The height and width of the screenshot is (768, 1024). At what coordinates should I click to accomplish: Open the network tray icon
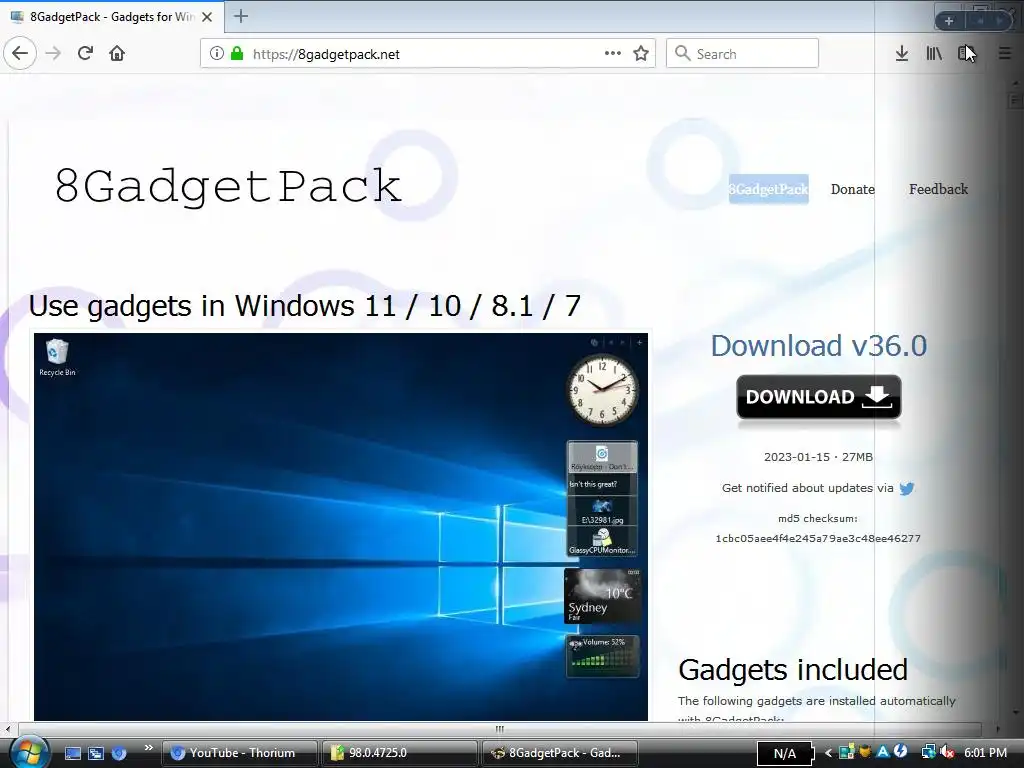[x=928, y=753]
